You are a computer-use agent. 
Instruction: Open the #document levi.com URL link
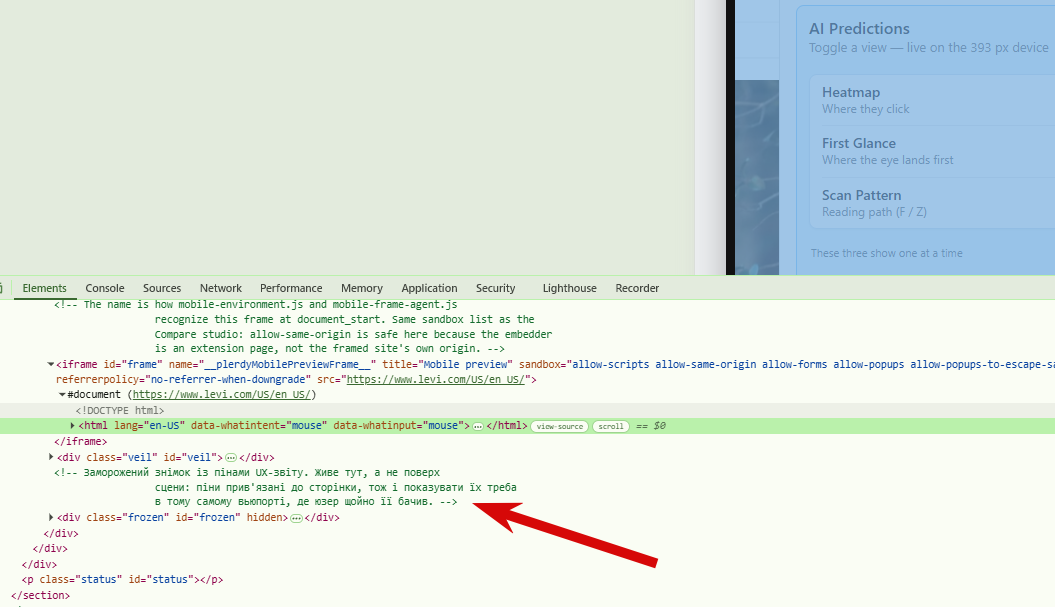(x=221, y=394)
